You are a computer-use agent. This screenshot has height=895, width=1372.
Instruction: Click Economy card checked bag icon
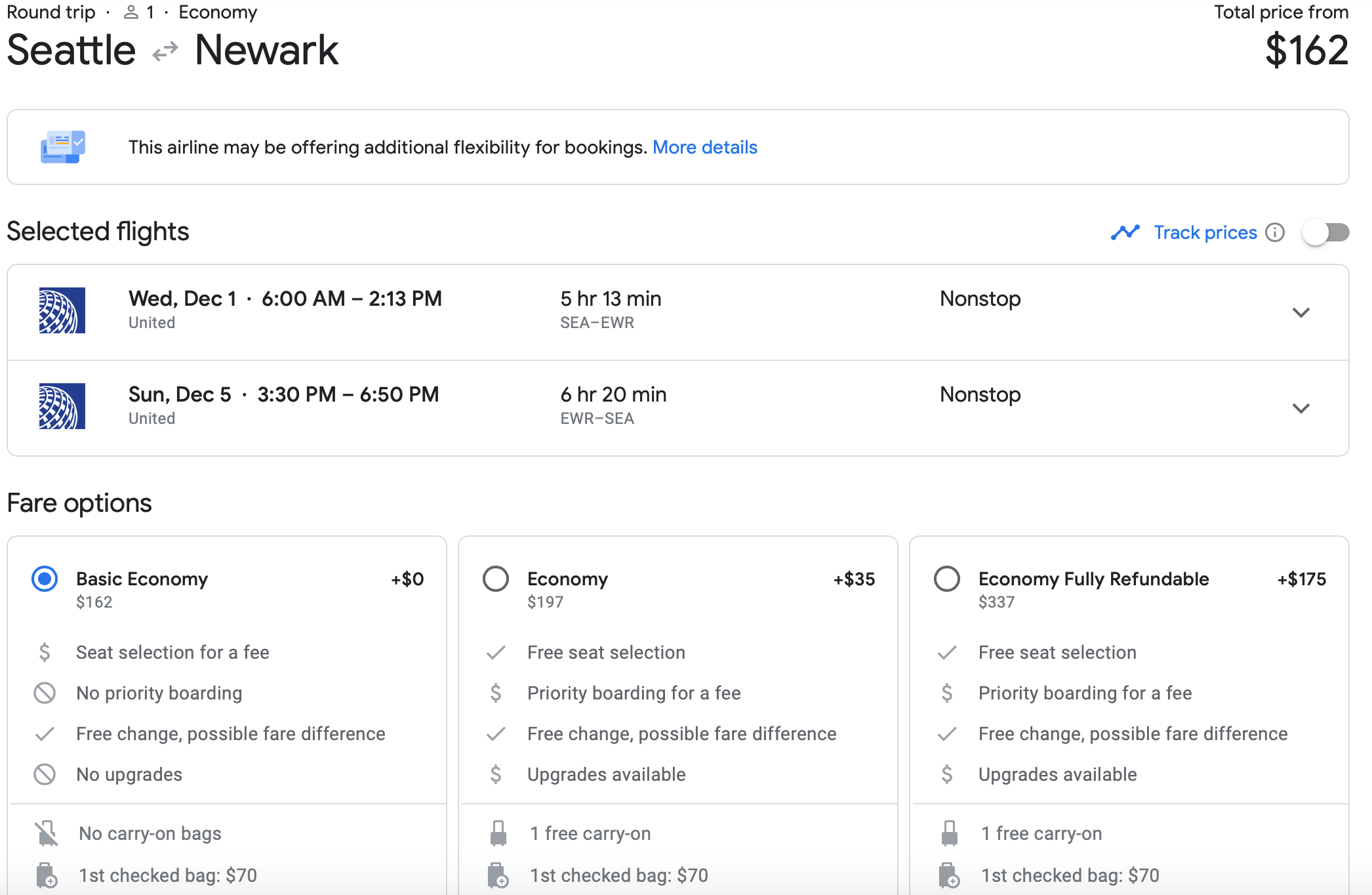(x=498, y=875)
